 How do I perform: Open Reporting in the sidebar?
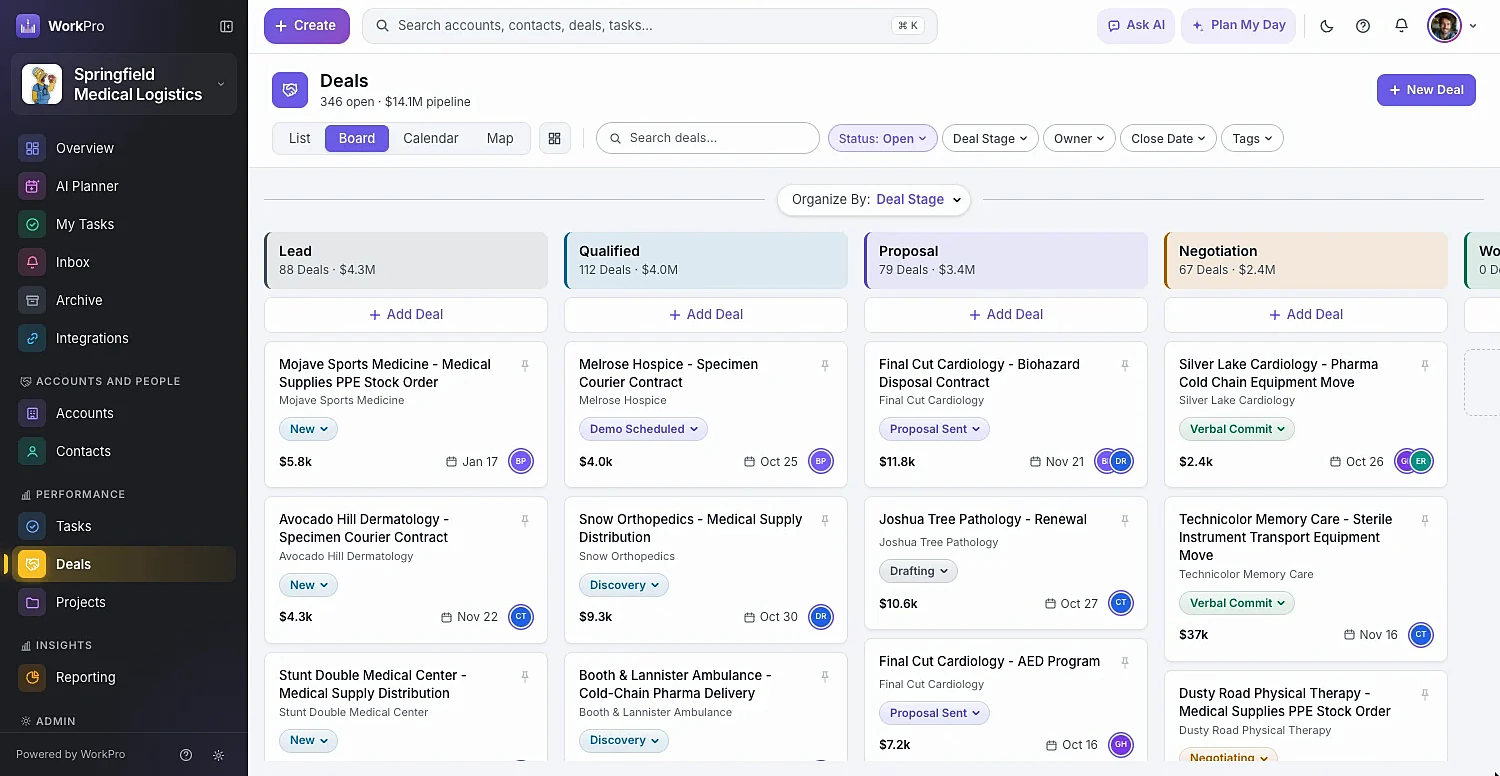pyautogui.click(x=124, y=677)
